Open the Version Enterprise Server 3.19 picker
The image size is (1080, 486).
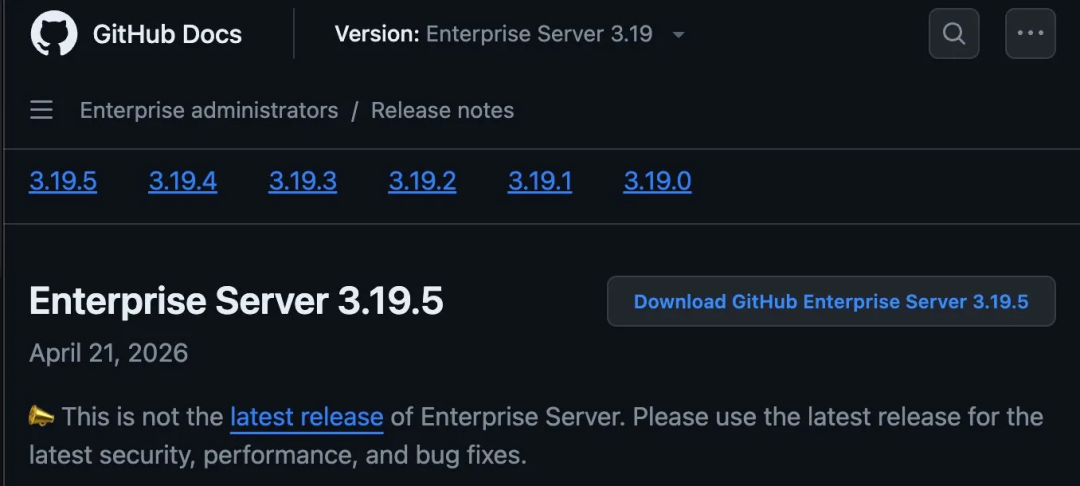510,34
